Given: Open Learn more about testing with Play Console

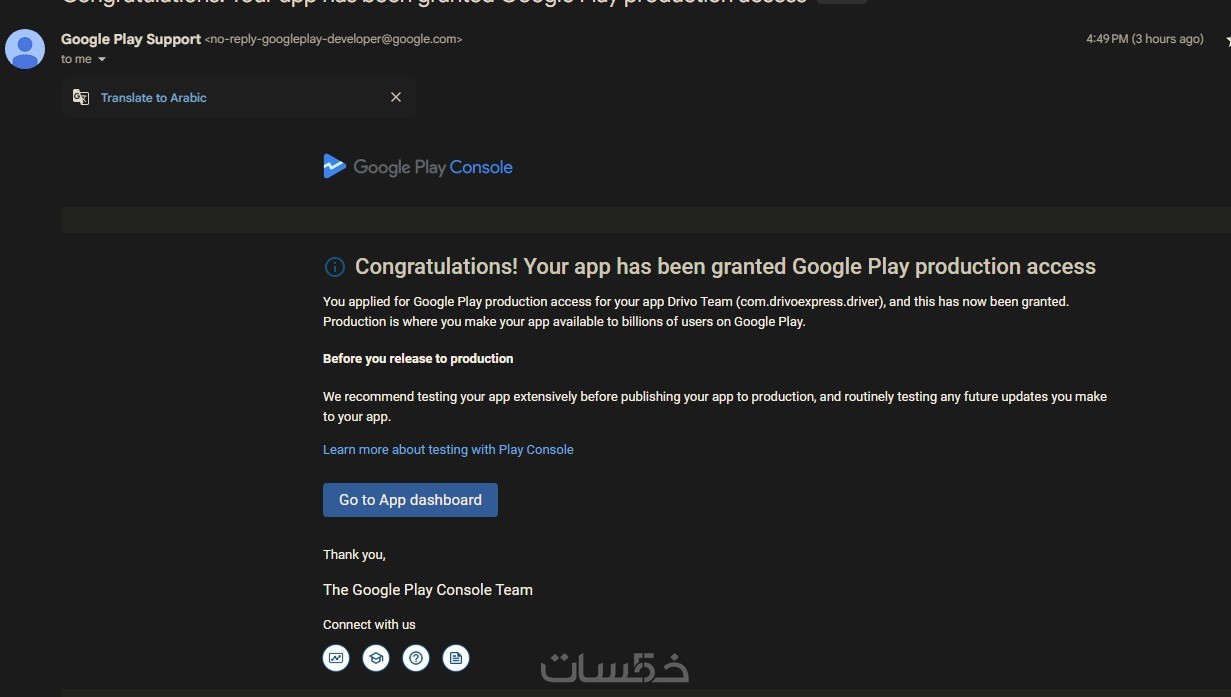Looking at the screenshot, I should coord(448,450).
